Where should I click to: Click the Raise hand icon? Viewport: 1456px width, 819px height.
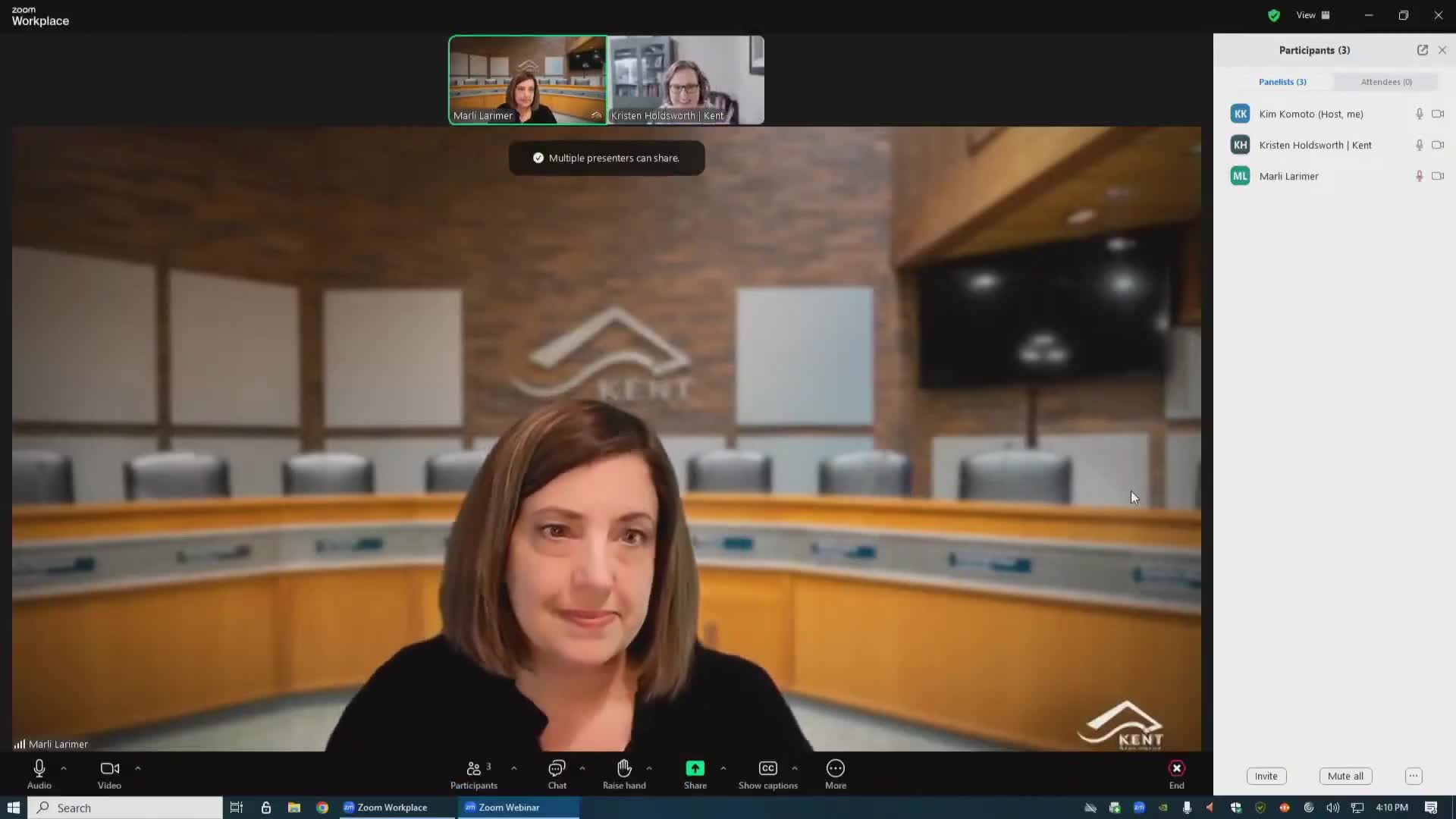[x=624, y=768]
